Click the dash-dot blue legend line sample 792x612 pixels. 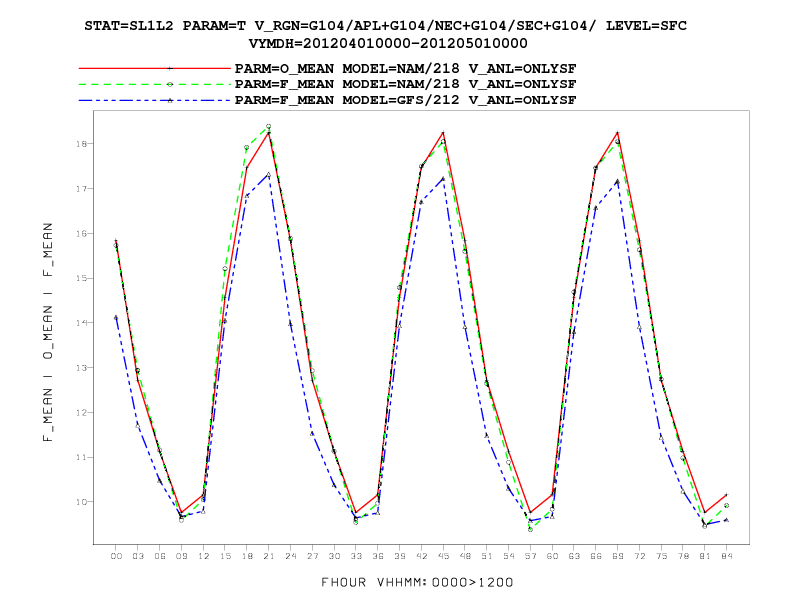pos(155,100)
